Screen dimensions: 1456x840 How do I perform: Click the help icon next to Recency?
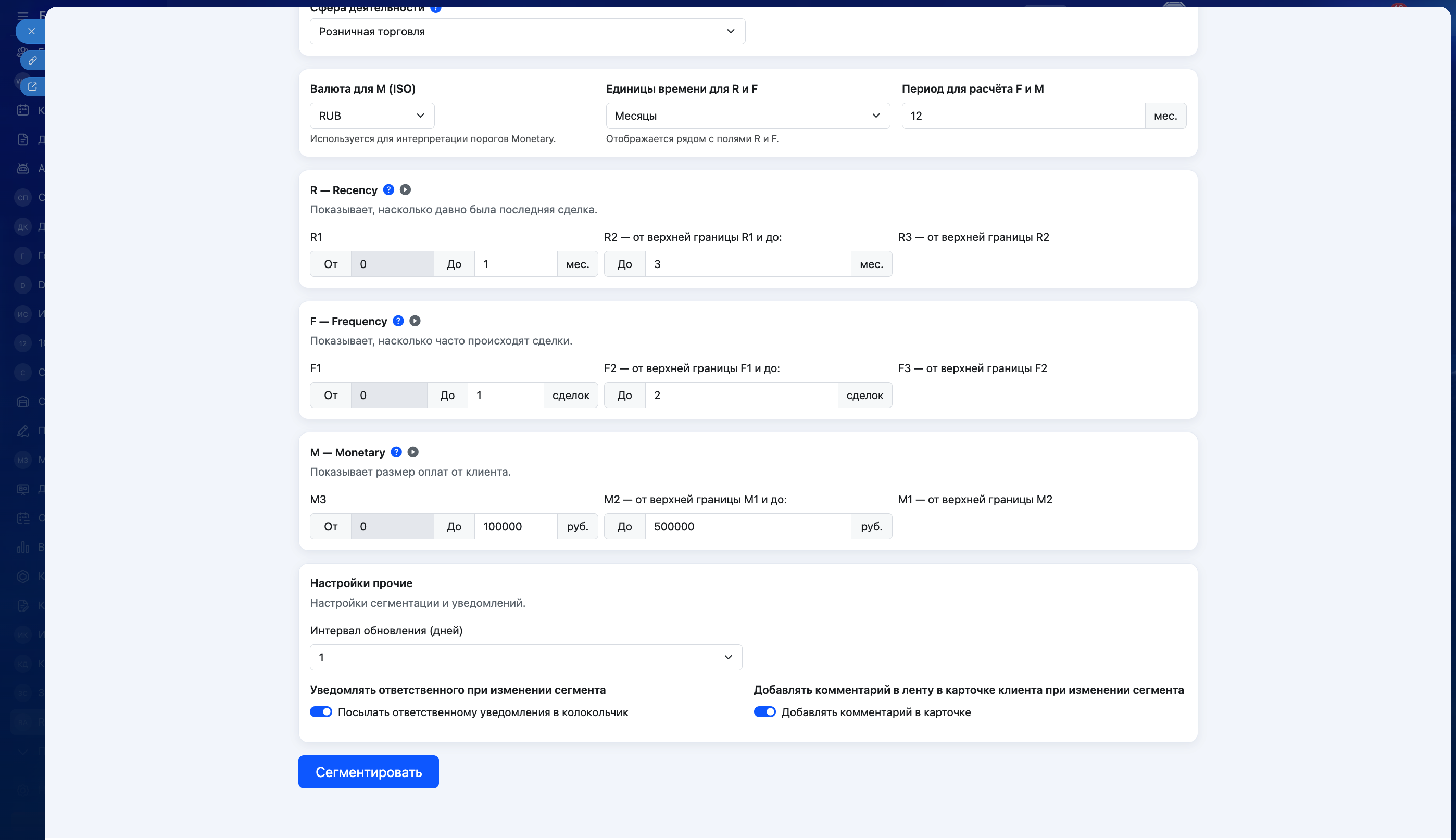(388, 190)
